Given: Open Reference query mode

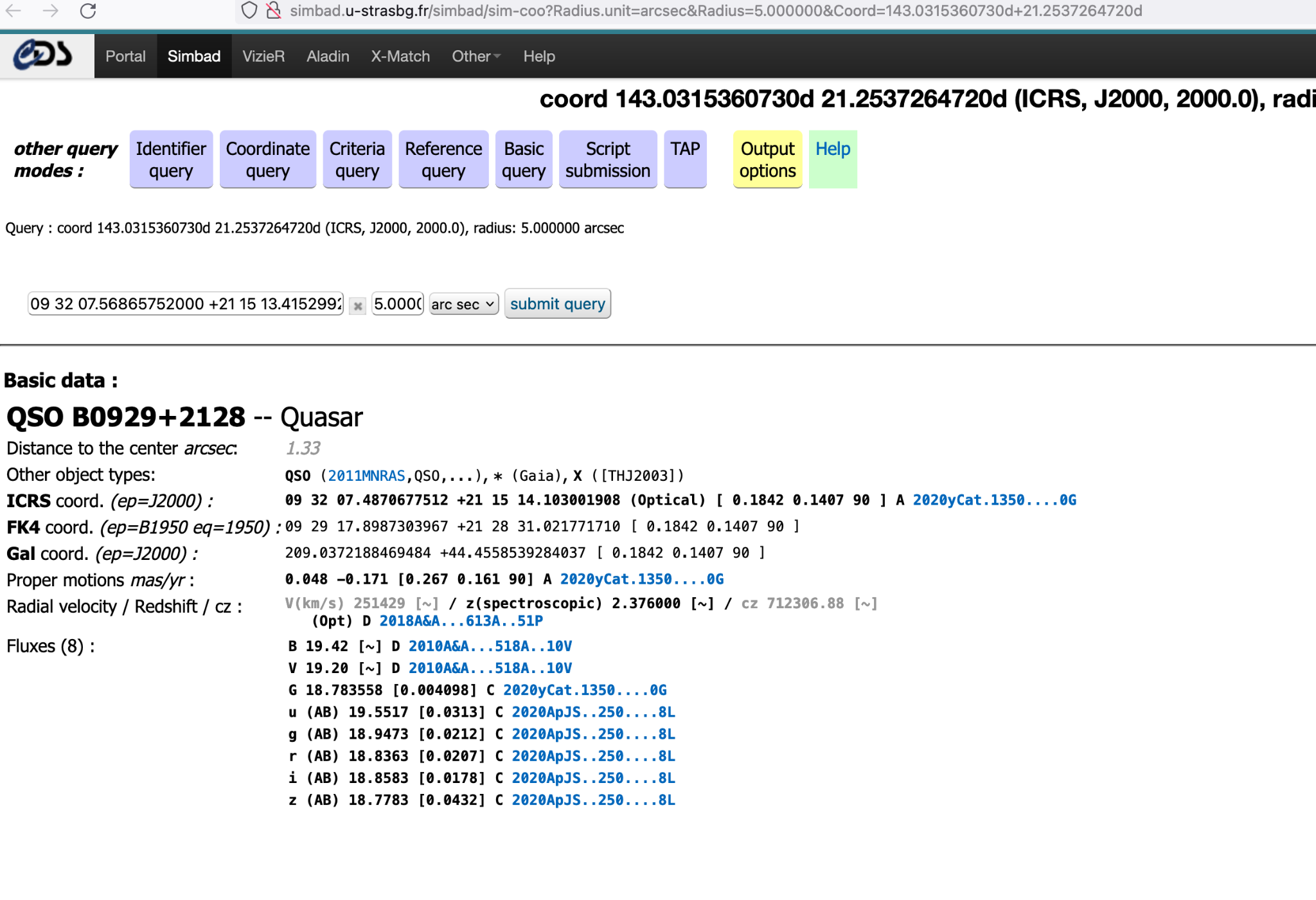Looking at the screenshot, I should [443, 159].
